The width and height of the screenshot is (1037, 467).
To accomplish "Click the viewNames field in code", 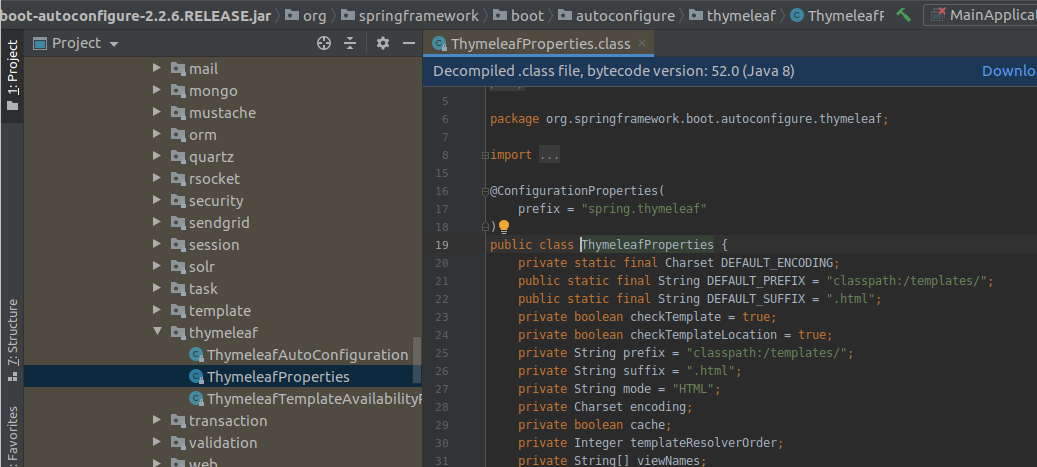I will point(668,460).
